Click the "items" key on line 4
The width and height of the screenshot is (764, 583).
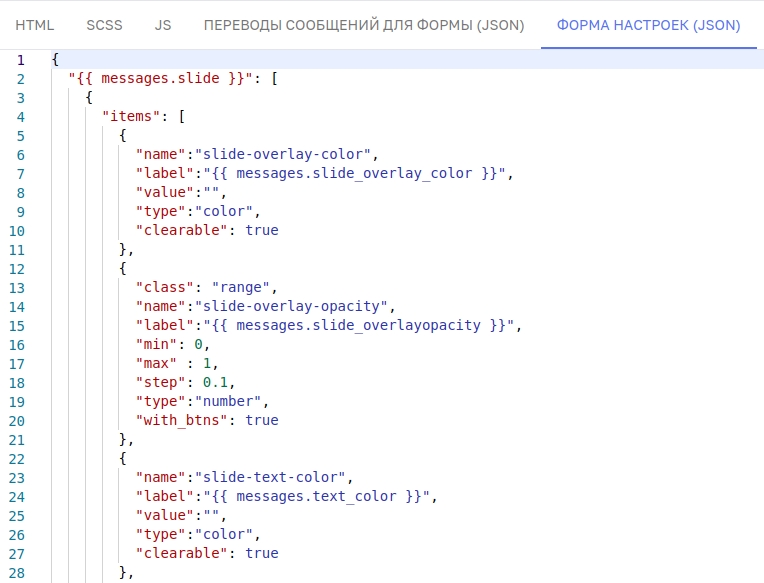click(131, 116)
